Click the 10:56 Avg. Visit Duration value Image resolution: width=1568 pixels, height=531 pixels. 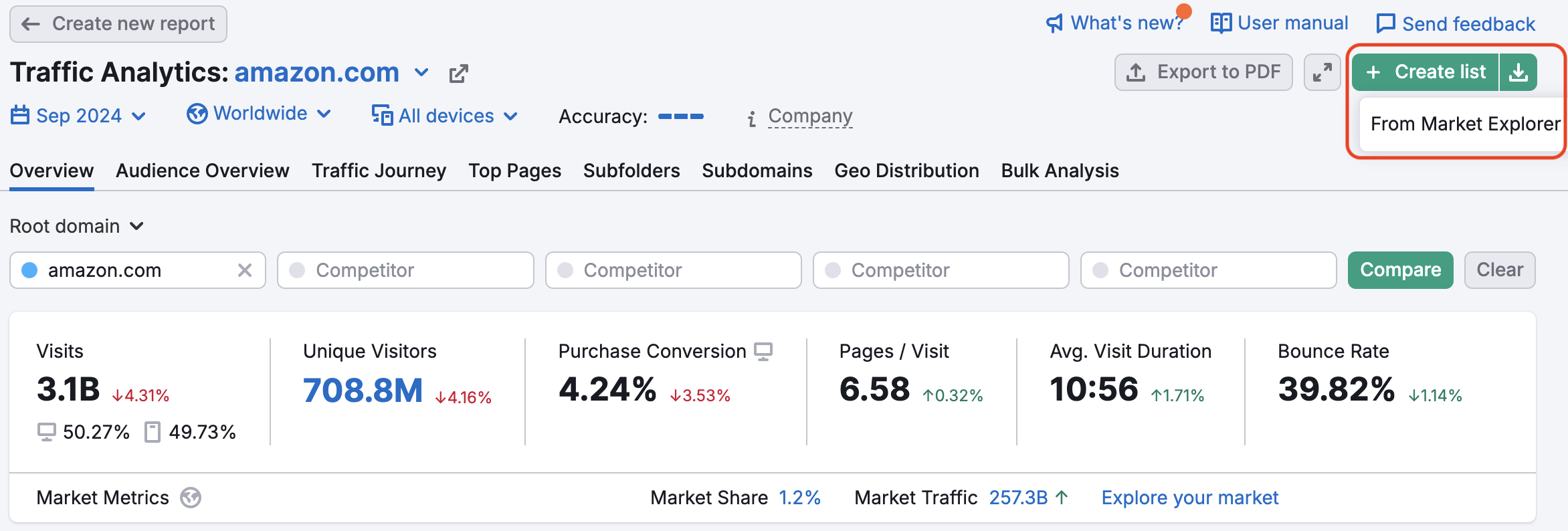1094,389
